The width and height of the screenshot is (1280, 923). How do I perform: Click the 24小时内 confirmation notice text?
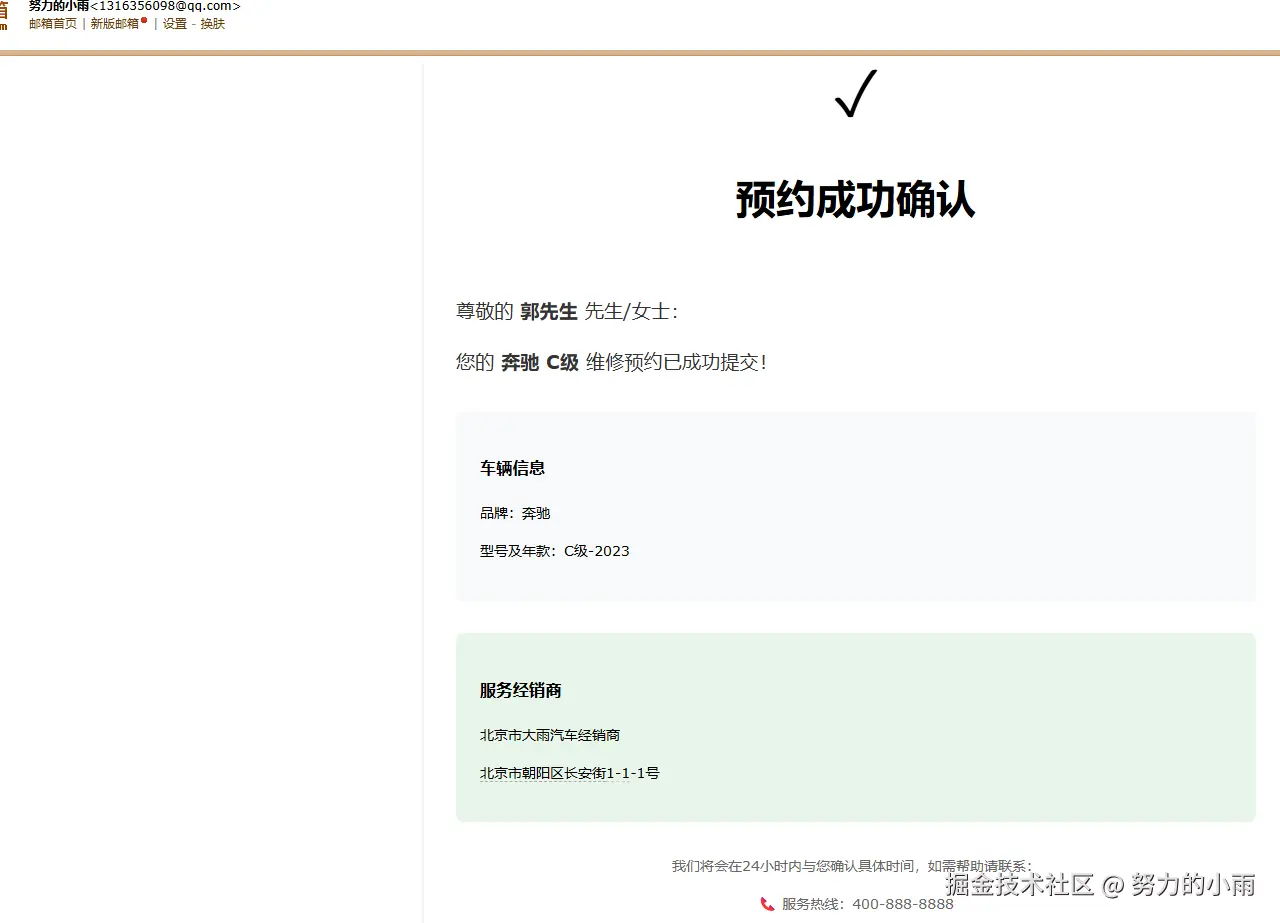coord(852,866)
